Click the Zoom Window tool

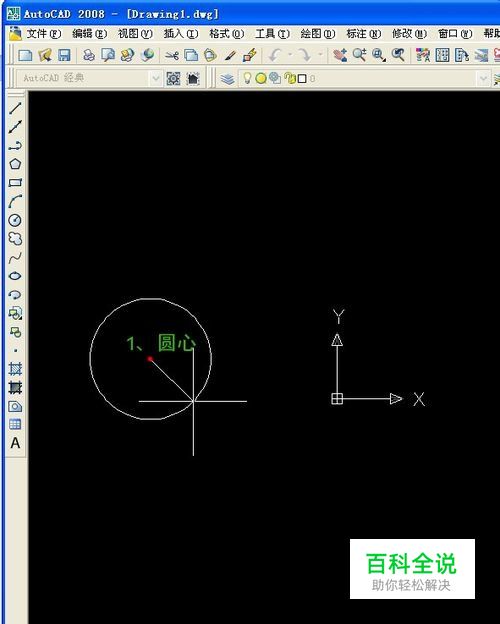[379, 55]
